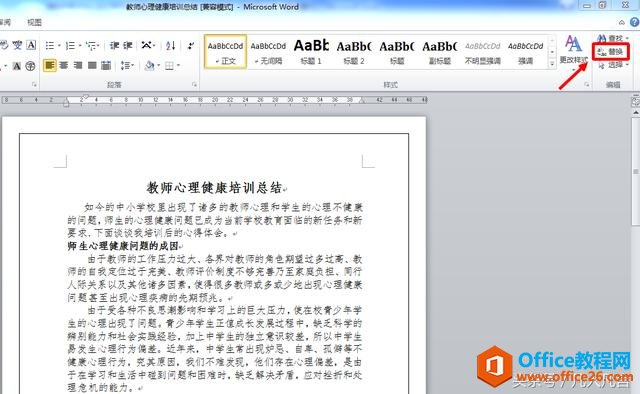Open the styles (样式) pane launcher
The height and width of the screenshot is (394, 640).
click(587, 85)
